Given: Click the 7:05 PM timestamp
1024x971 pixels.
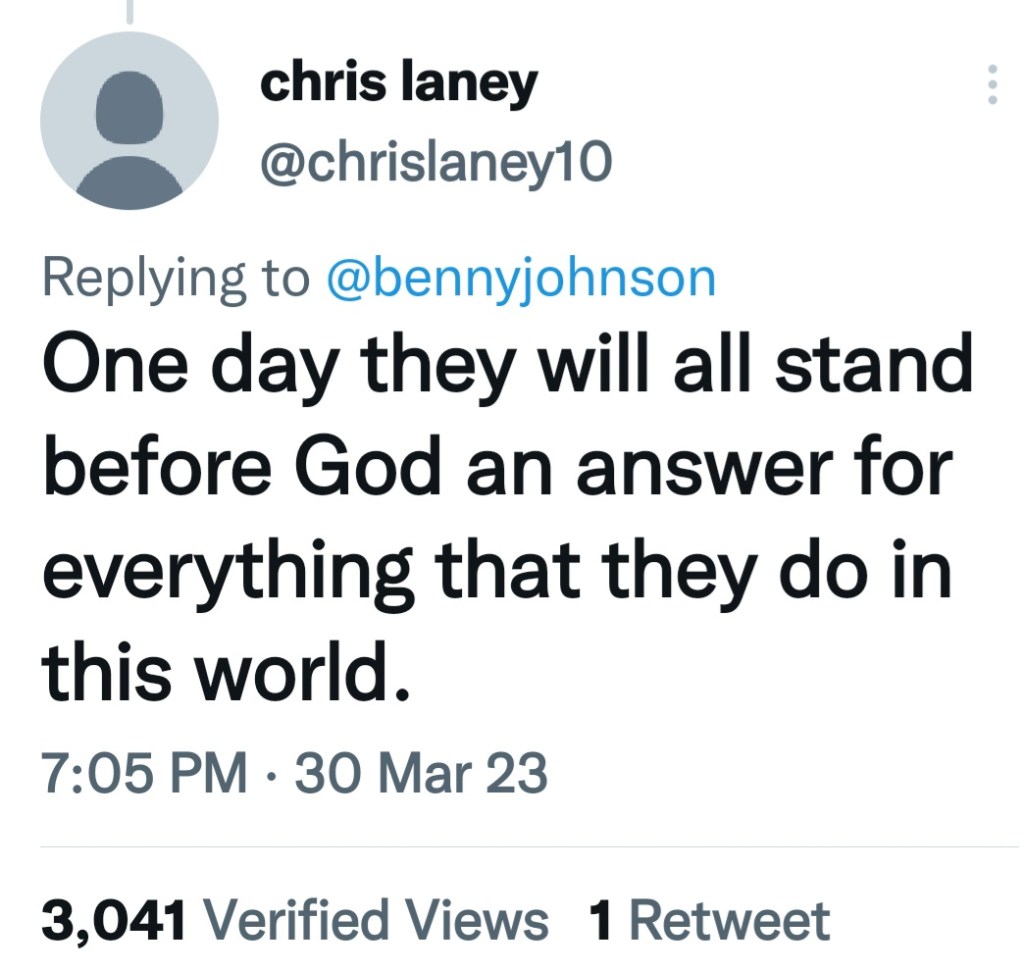Looking at the screenshot, I should [x=144, y=773].
